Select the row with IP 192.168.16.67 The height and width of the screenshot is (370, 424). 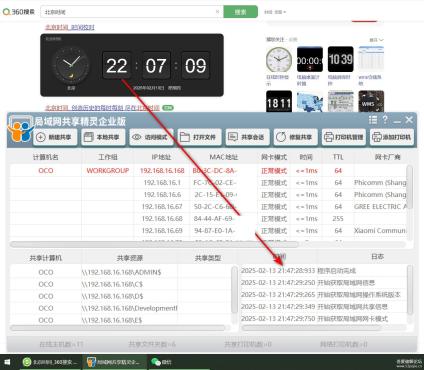(208, 207)
